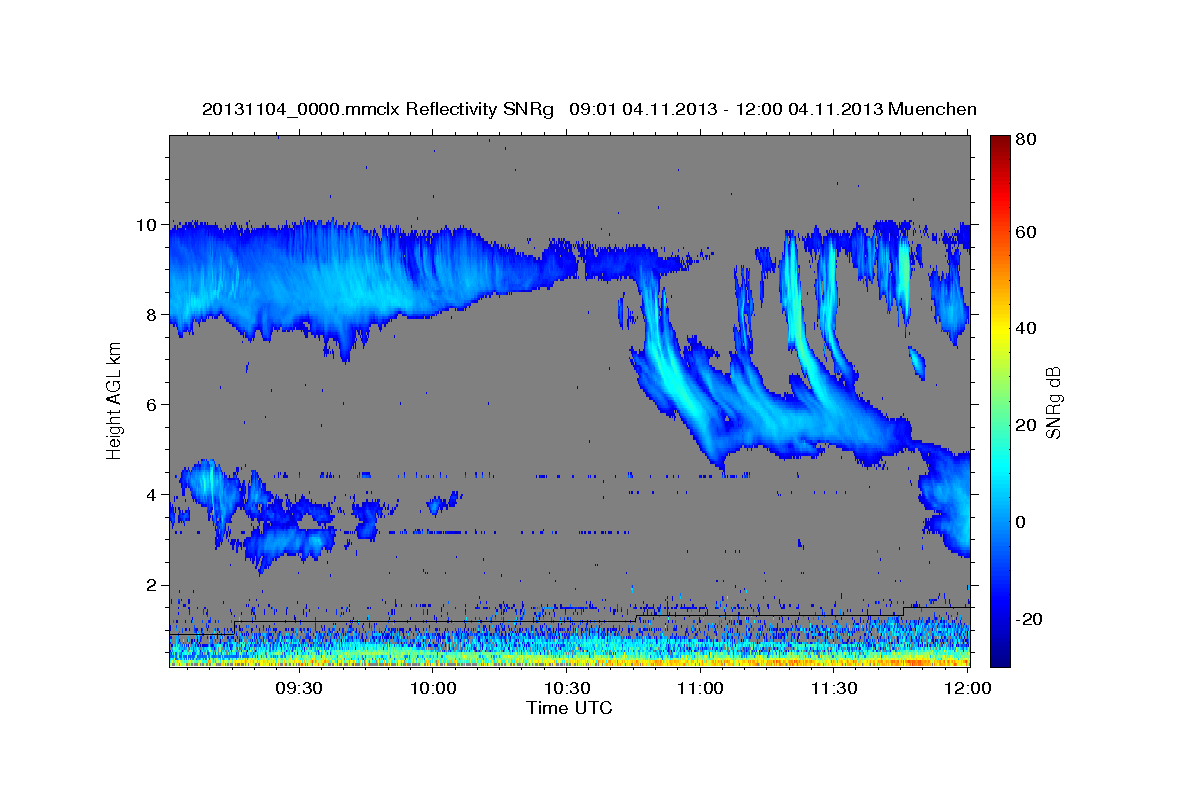Click the height tick label 2
The width and height of the screenshot is (1200, 800).
point(154,585)
